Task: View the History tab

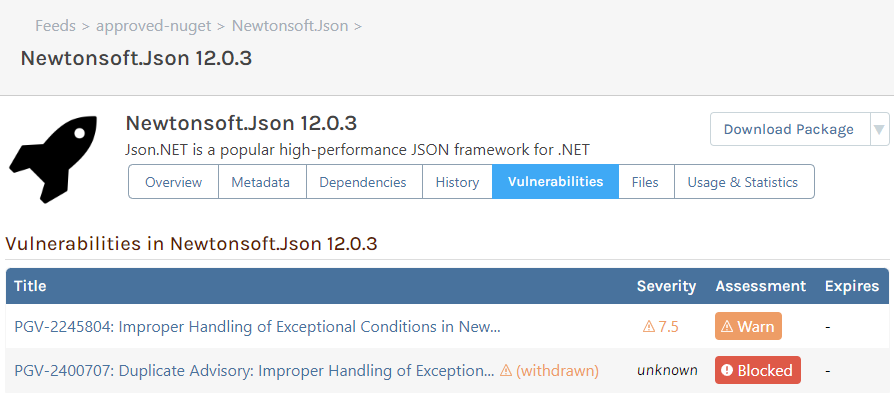Action: [x=457, y=182]
